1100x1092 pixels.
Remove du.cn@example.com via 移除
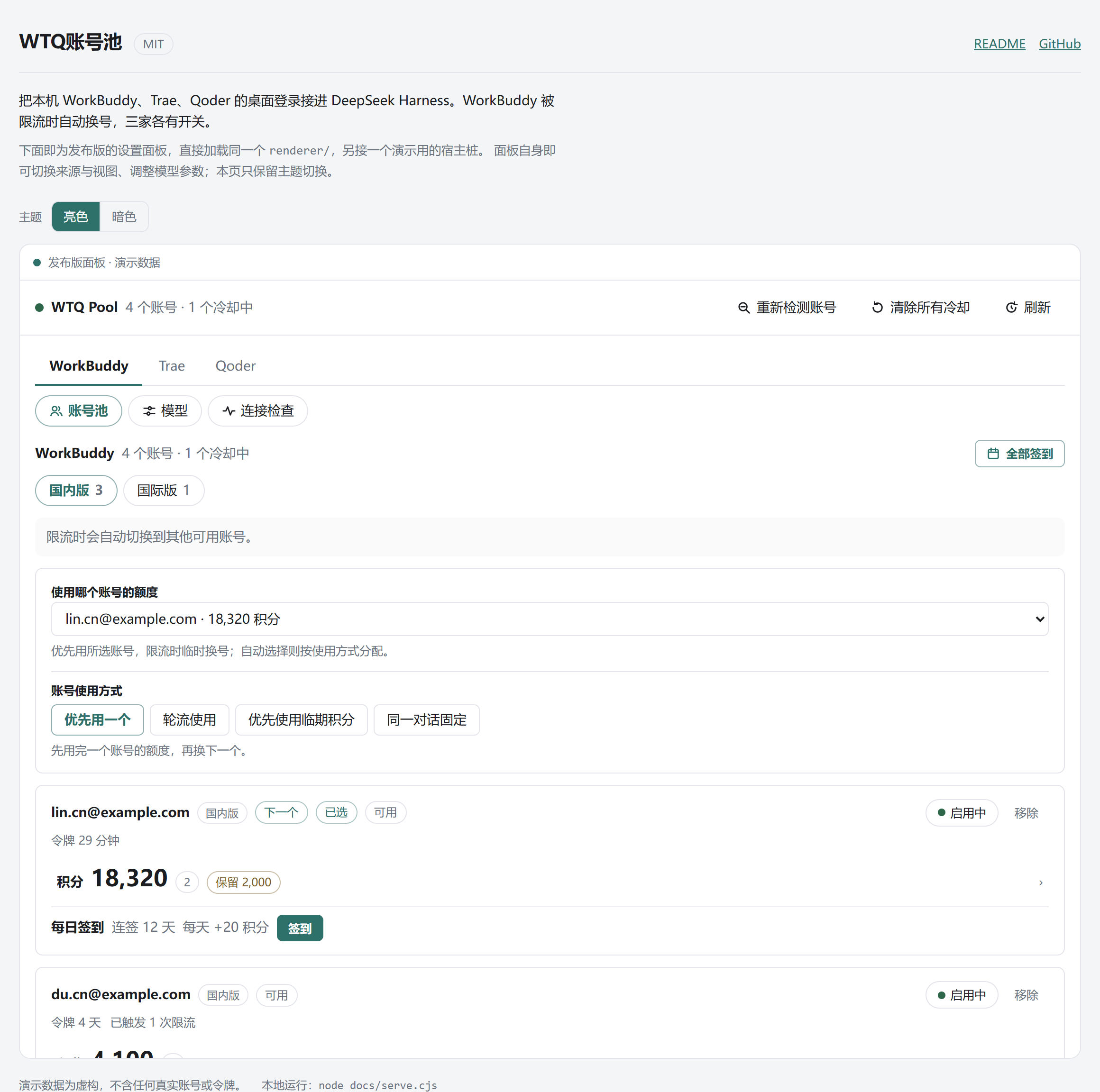(1026, 995)
